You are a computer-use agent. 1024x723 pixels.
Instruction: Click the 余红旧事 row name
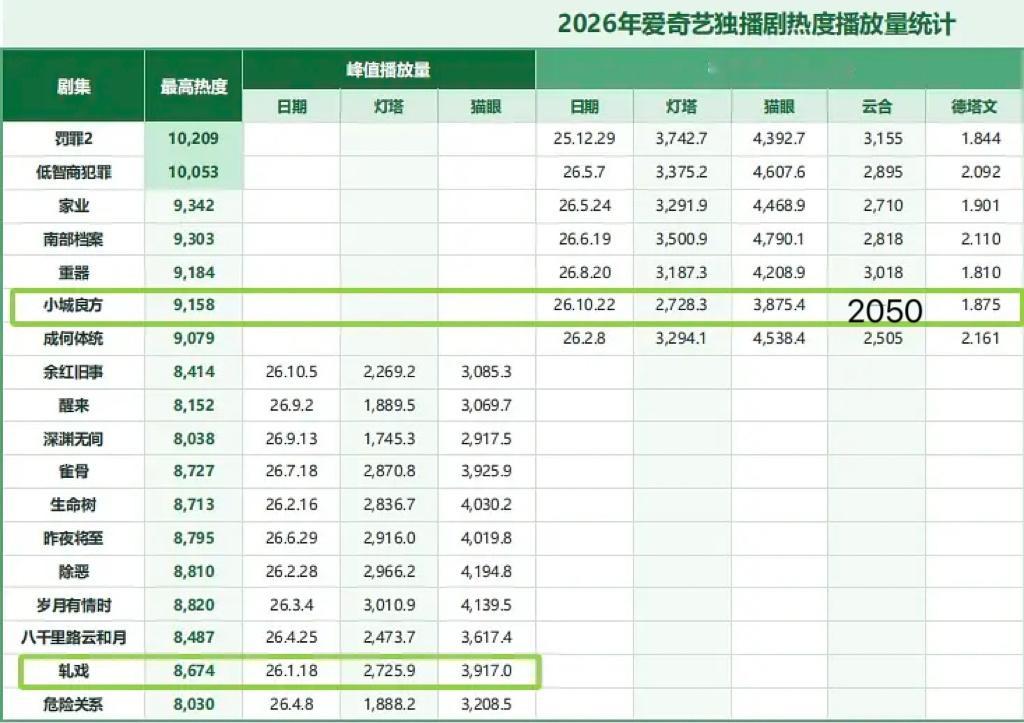click(73, 372)
